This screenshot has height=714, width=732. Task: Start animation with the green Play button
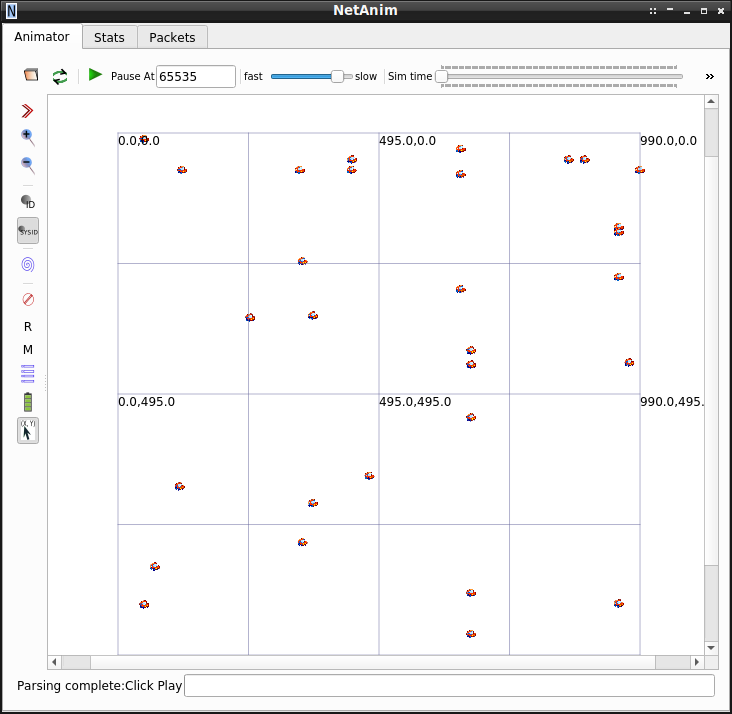[95, 75]
